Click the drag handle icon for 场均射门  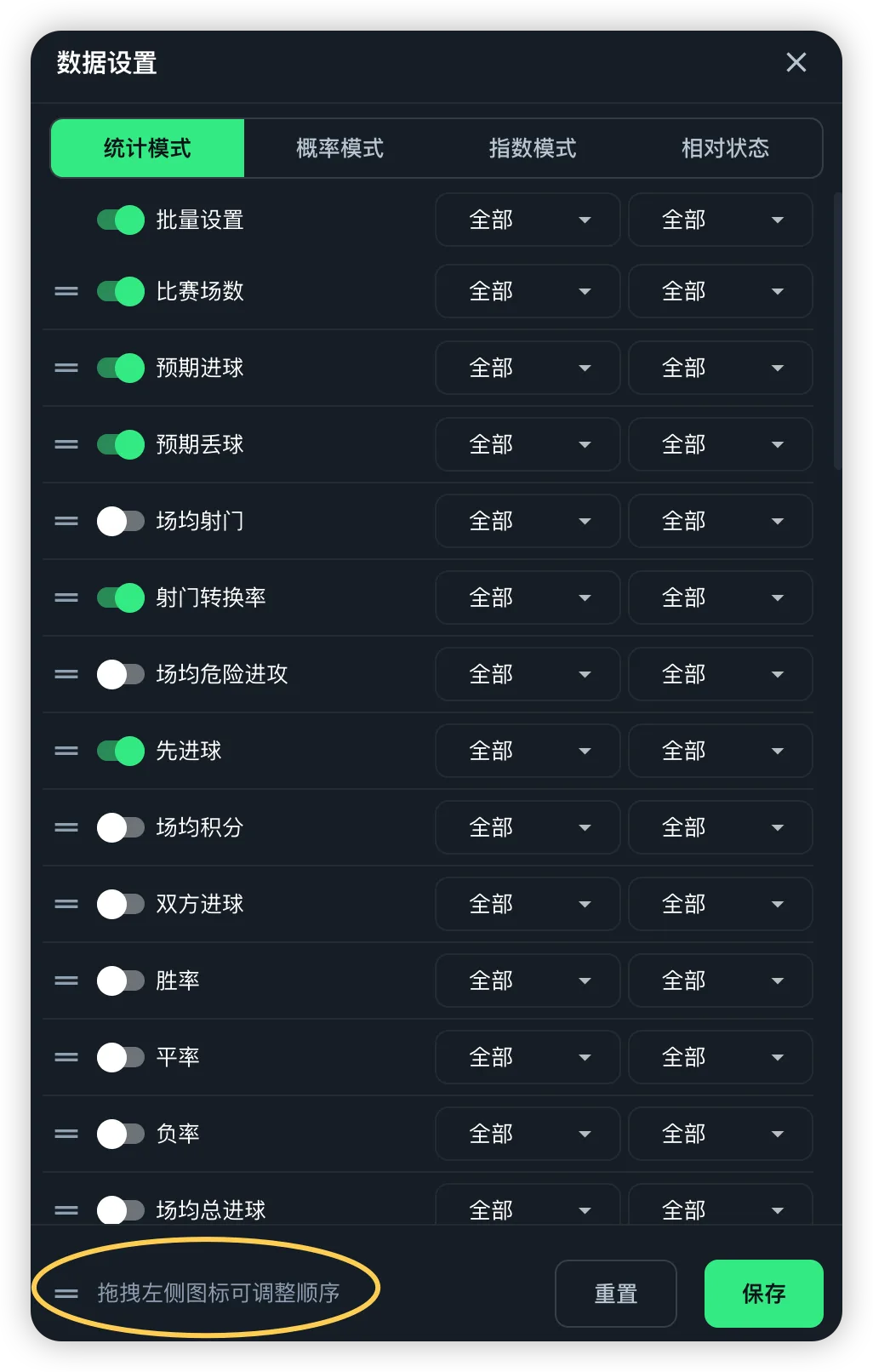pyautogui.click(x=66, y=521)
